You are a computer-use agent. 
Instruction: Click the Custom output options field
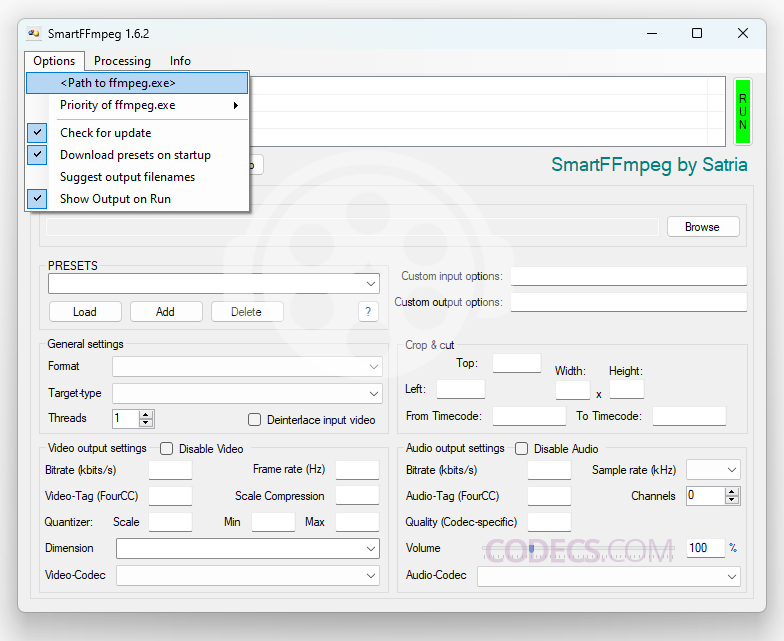(x=628, y=302)
